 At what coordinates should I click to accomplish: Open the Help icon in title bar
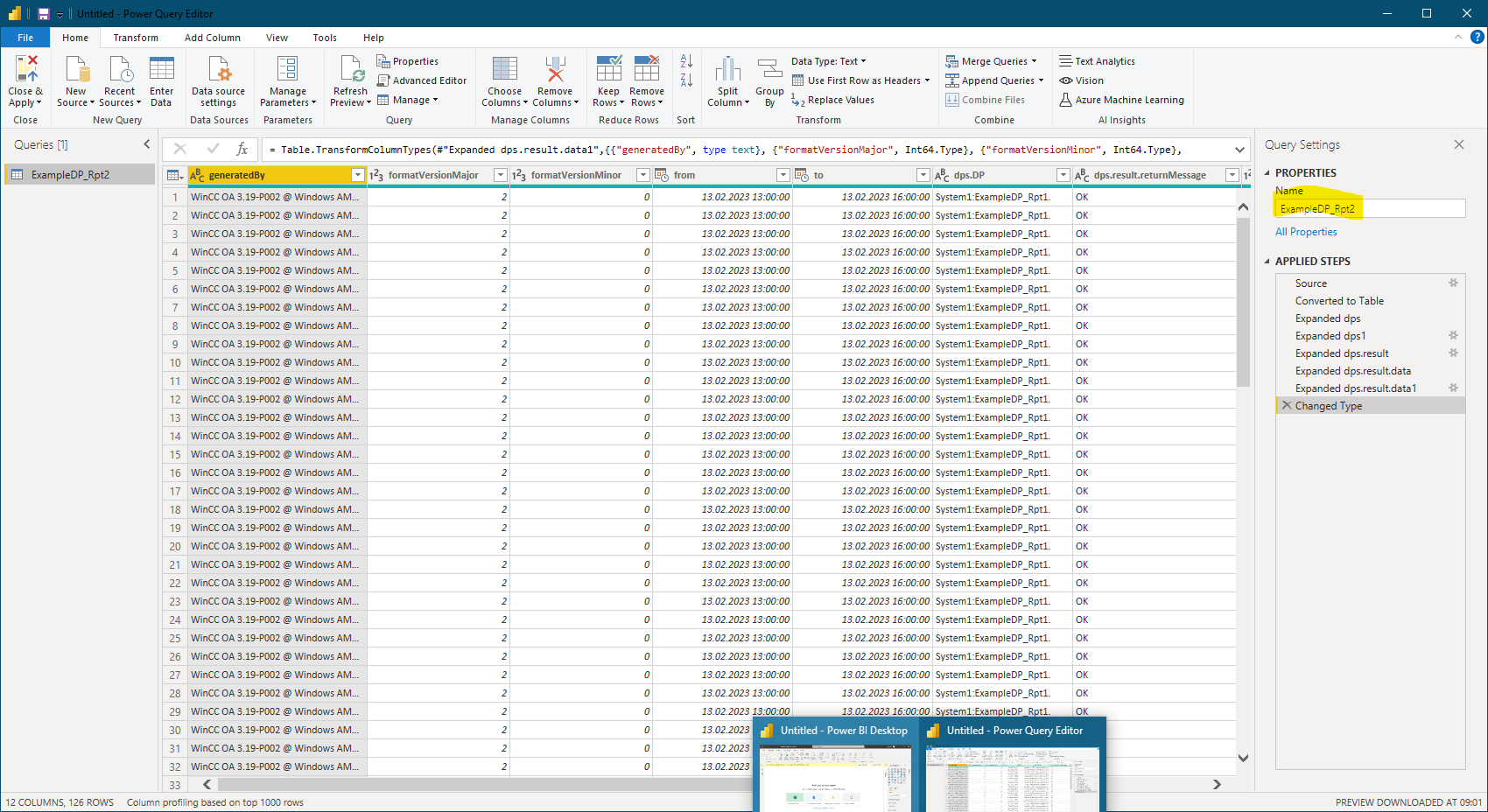[1477, 37]
